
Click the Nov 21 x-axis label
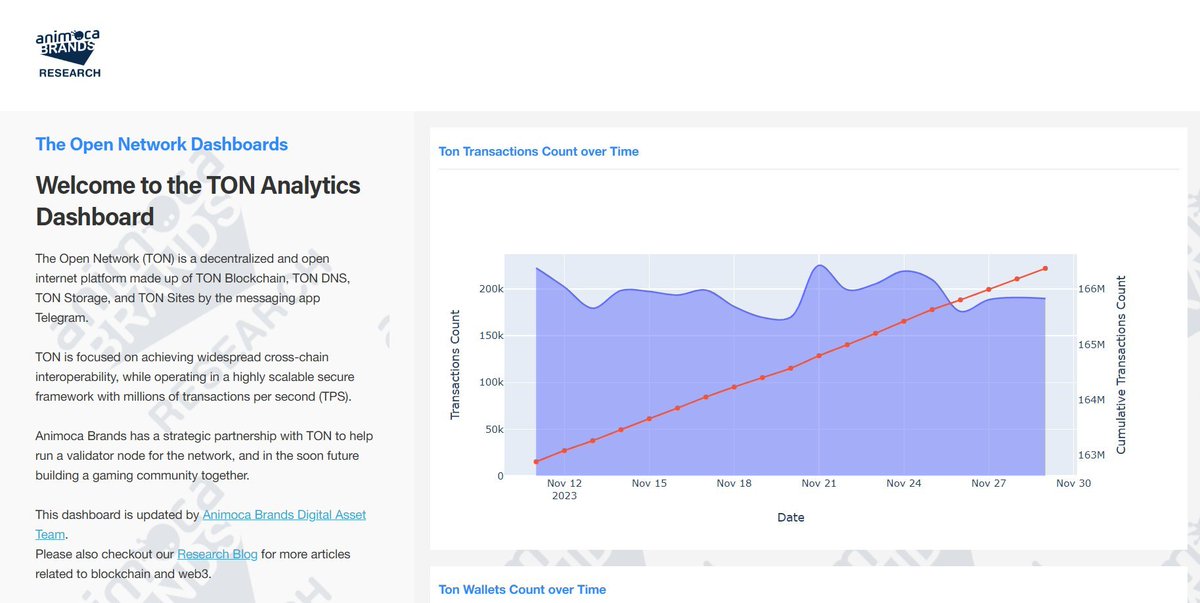coord(819,483)
